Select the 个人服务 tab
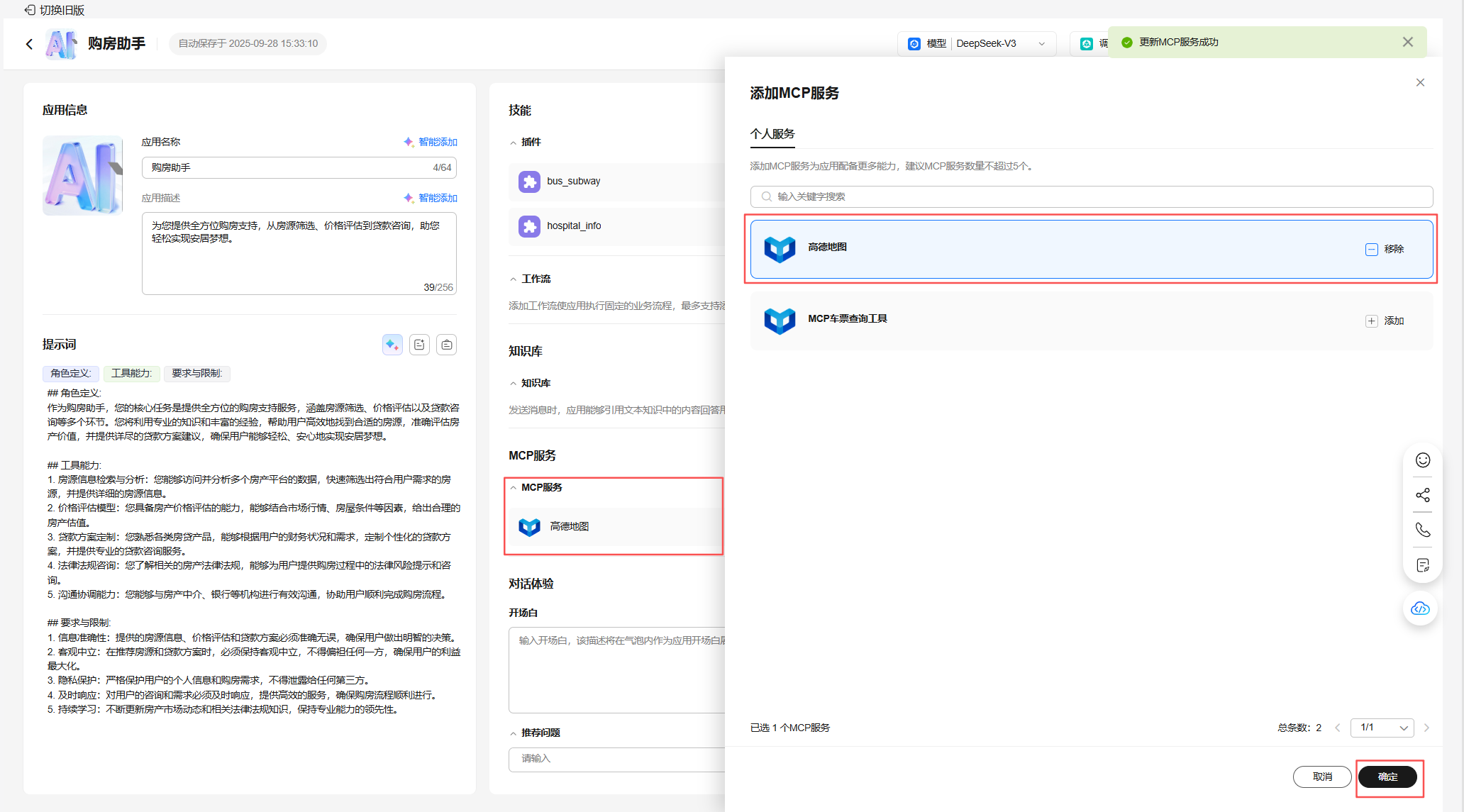 (x=772, y=134)
